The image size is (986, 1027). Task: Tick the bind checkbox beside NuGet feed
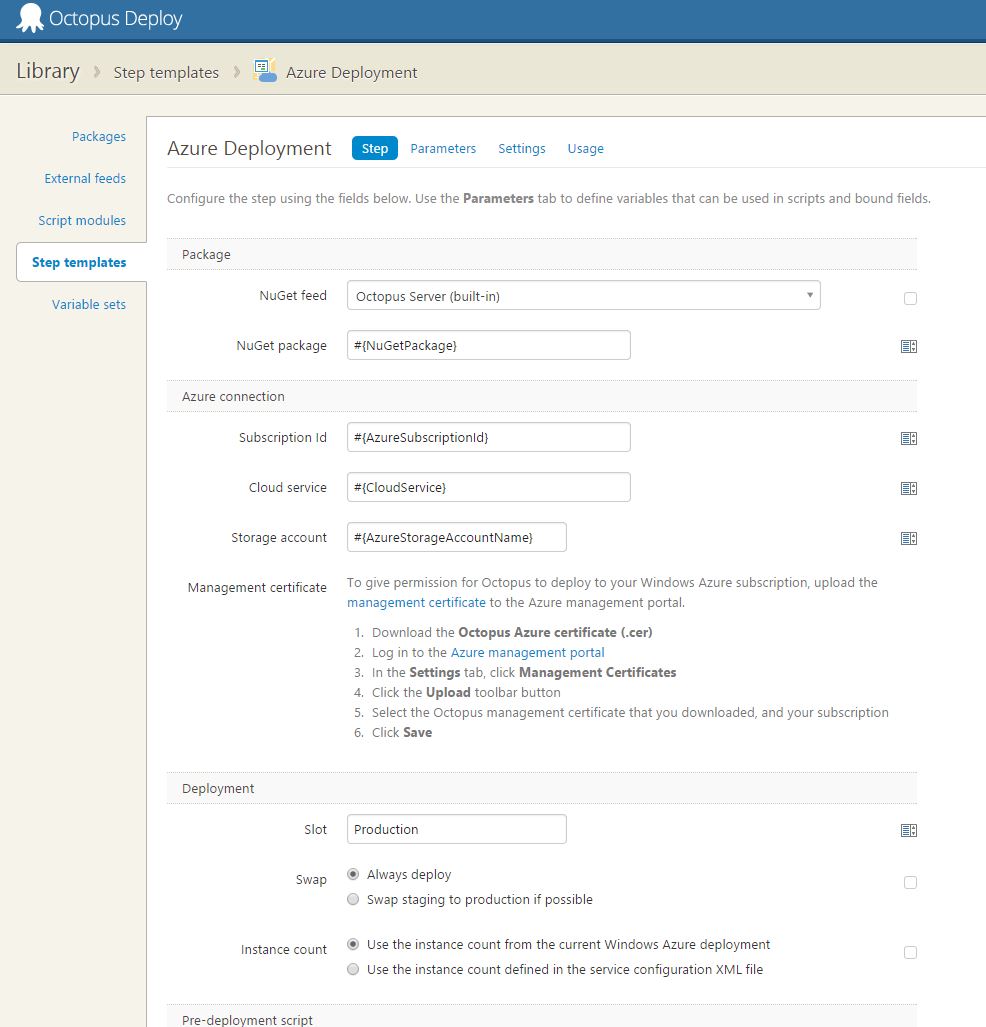(x=910, y=299)
